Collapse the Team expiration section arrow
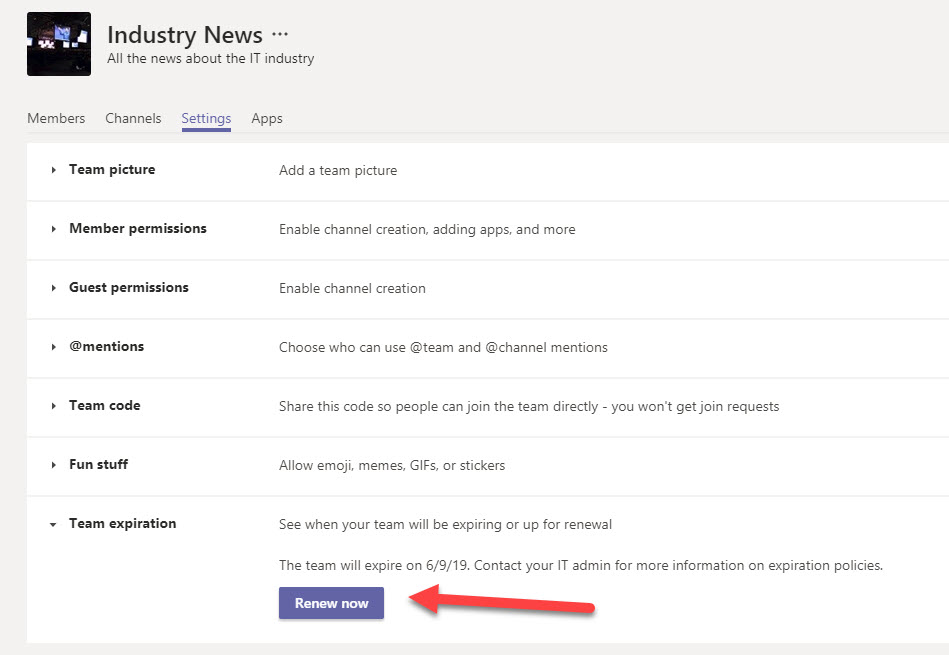 pyautogui.click(x=53, y=525)
